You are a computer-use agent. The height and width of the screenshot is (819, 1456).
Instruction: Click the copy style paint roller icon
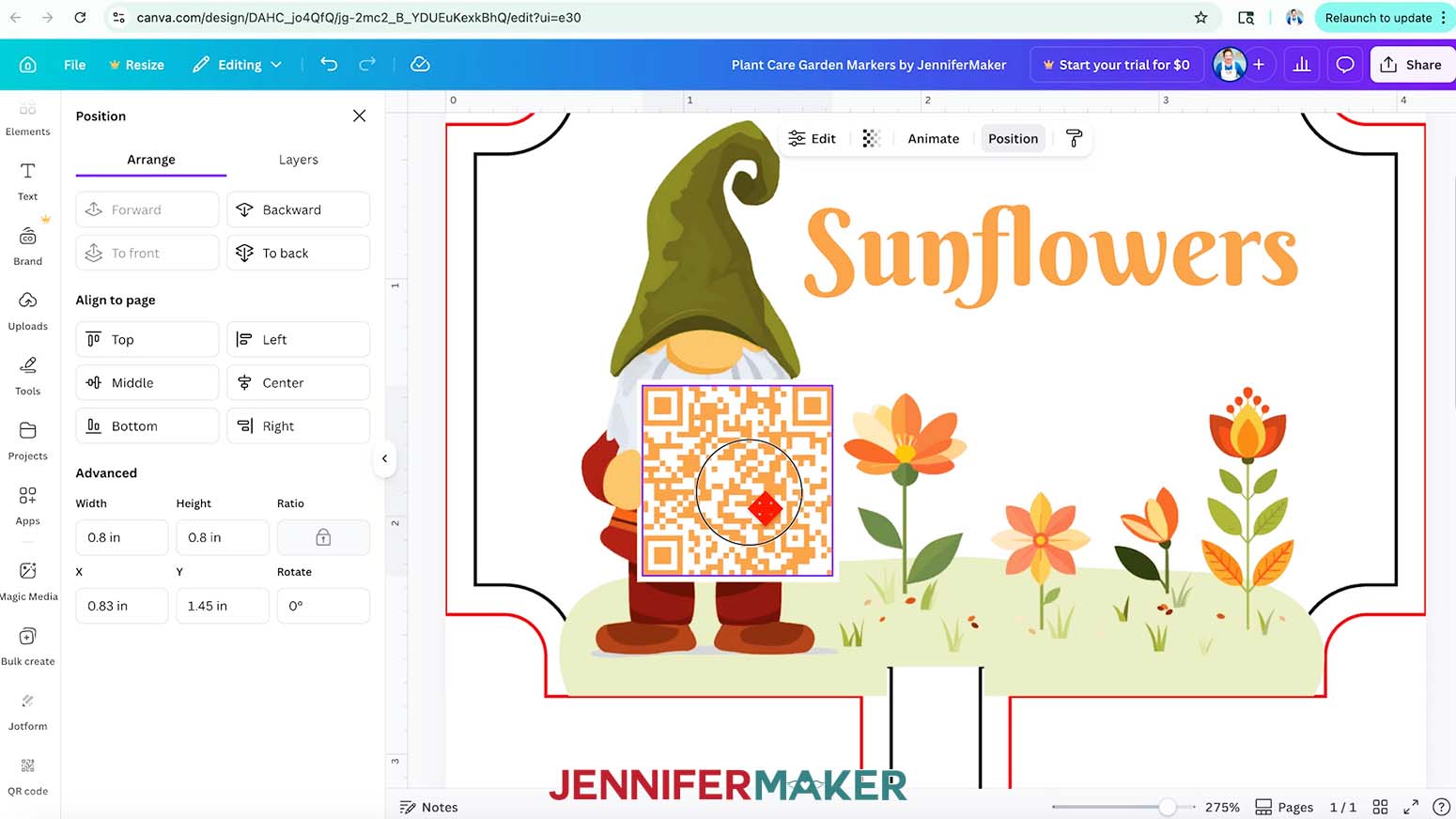pos(1074,138)
